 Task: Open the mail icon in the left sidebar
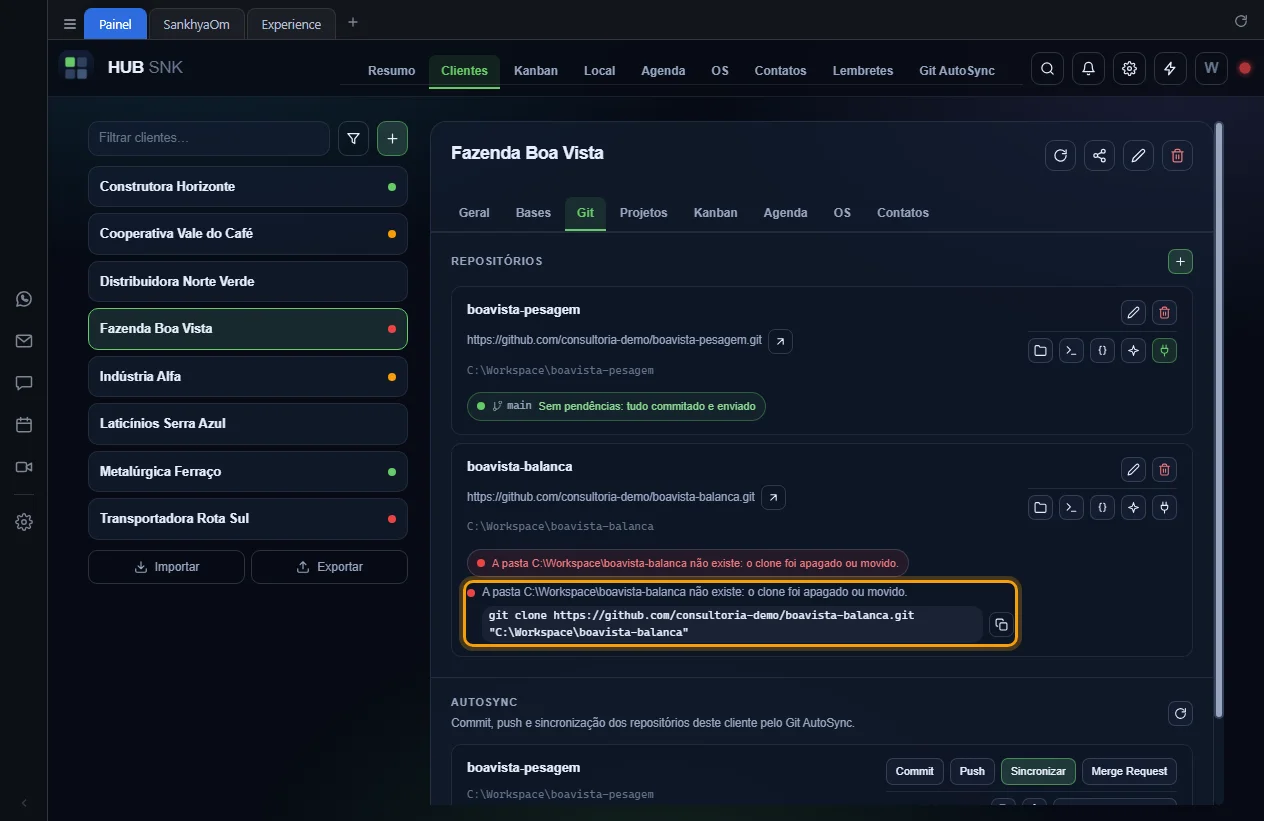pyautogui.click(x=24, y=341)
